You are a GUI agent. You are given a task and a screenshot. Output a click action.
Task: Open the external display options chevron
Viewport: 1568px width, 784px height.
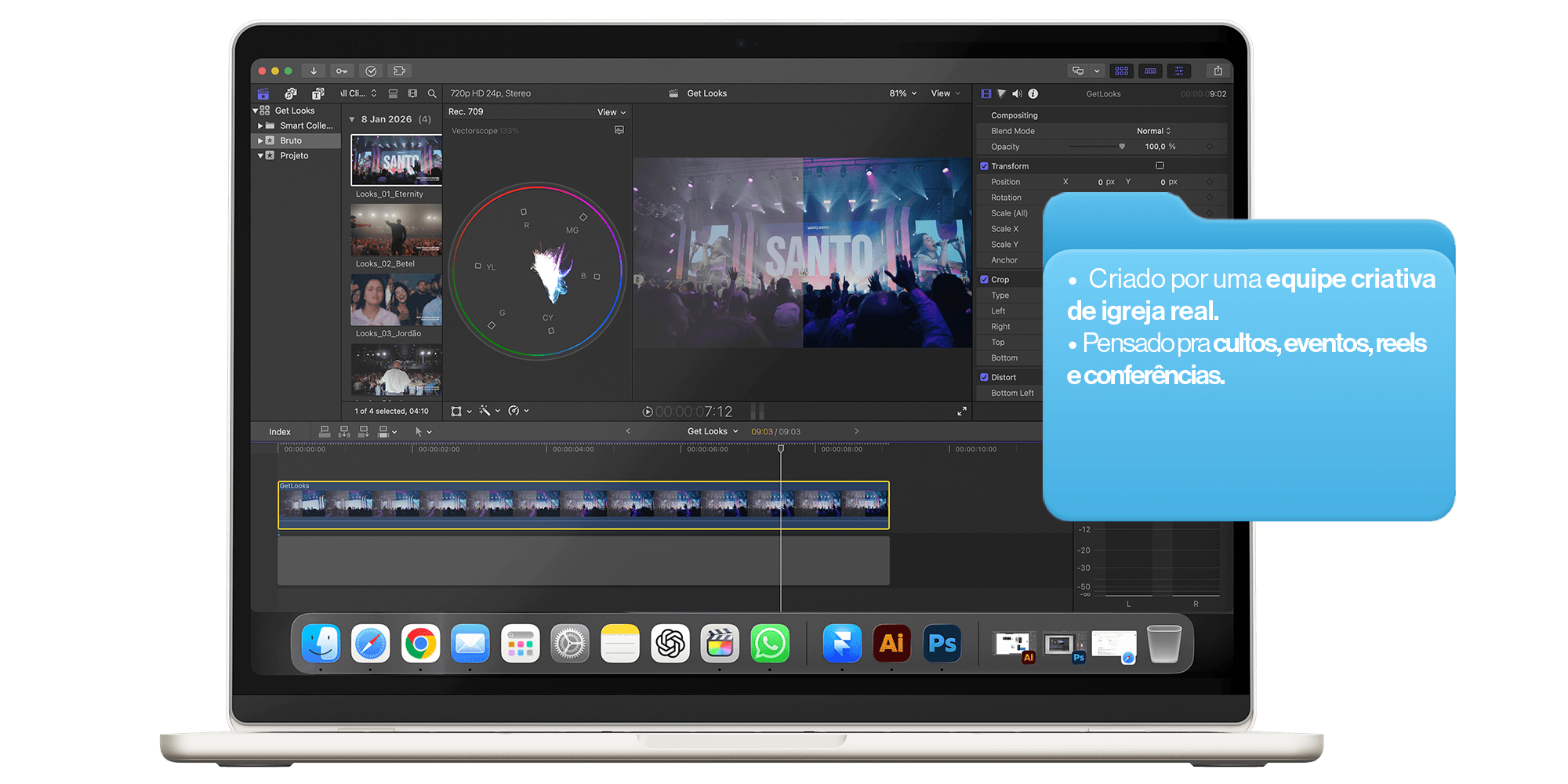(x=1097, y=71)
